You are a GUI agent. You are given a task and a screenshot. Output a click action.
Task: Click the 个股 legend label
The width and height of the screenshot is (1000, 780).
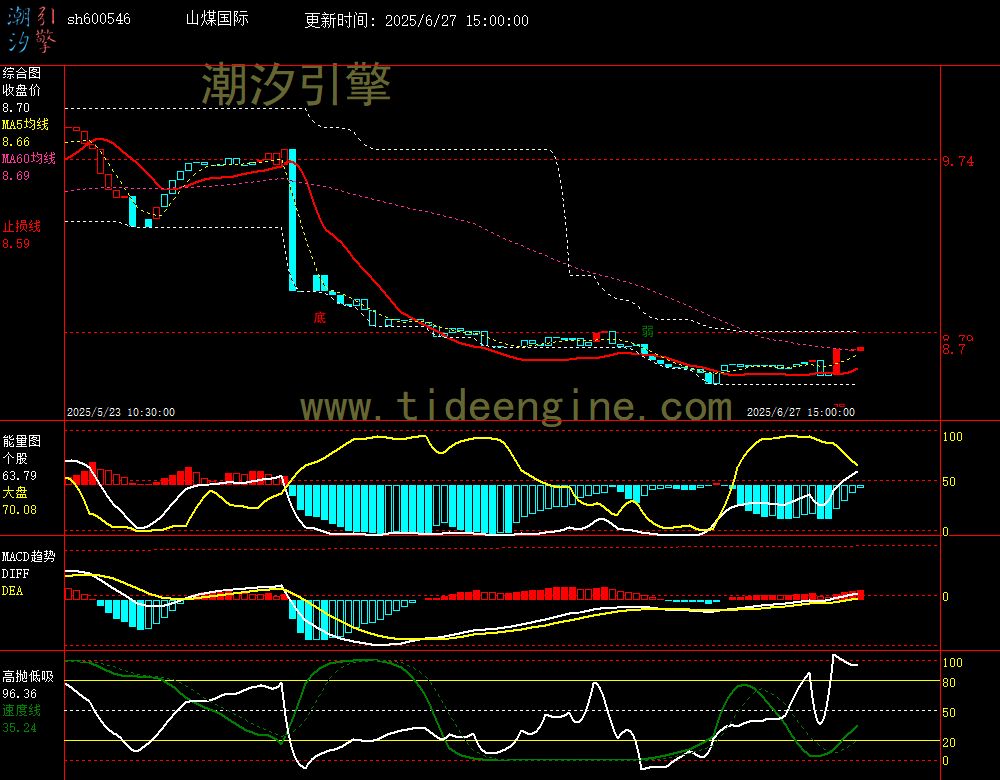[15, 459]
